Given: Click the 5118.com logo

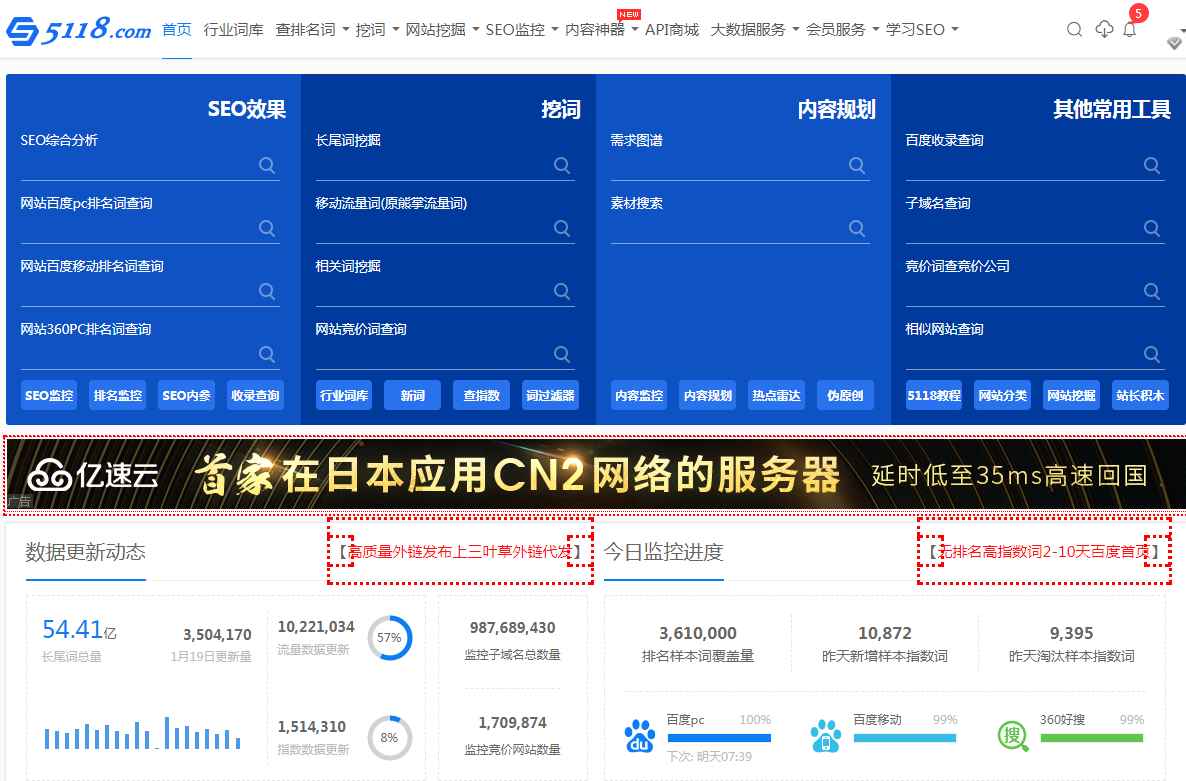Looking at the screenshot, I should (x=78, y=31).
